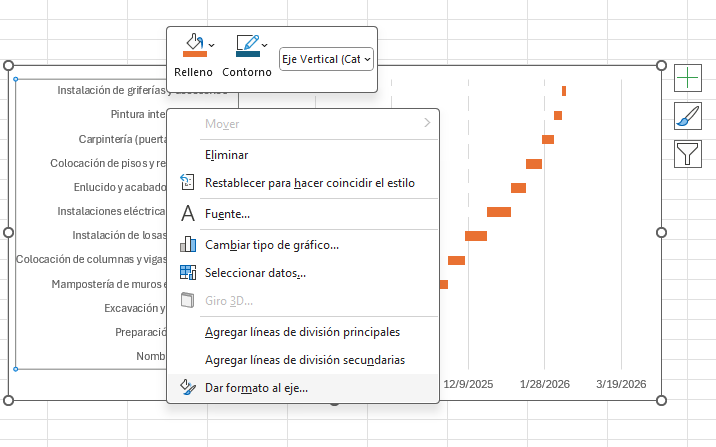Open the Chart Styles paintbrush button
Screen dimensions: 716x447
[x=688, y=115]
